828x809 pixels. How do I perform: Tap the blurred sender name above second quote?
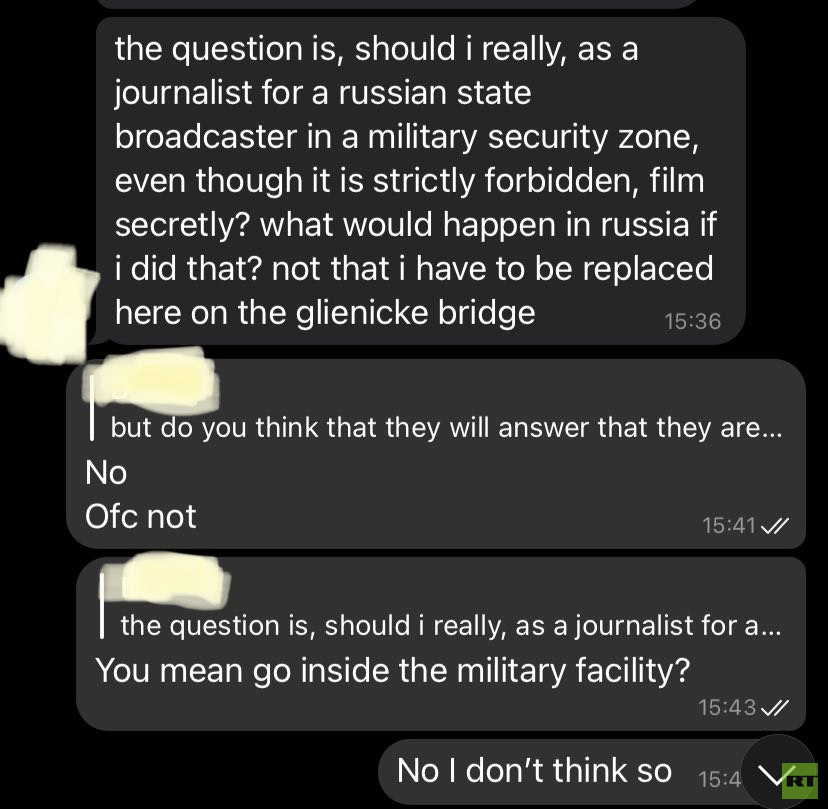[x=174, y=578]
